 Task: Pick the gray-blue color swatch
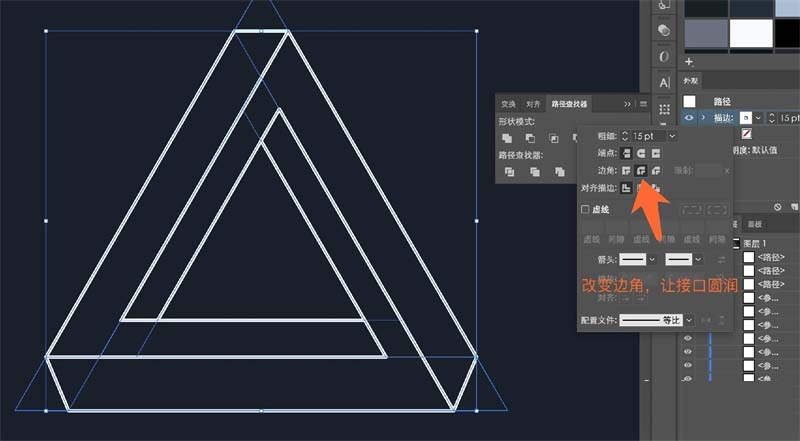pyautogui.click(x=706, y=33)
